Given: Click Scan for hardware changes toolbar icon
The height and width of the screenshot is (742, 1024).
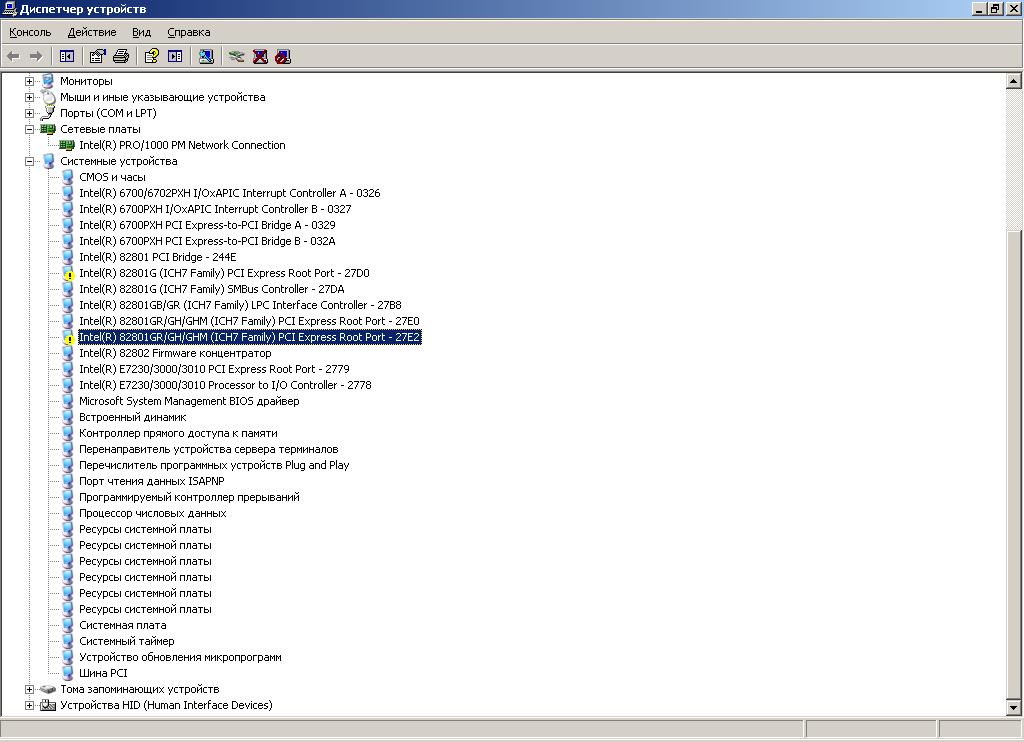Looking at the screenshot, I should click(x=206, y=56).
